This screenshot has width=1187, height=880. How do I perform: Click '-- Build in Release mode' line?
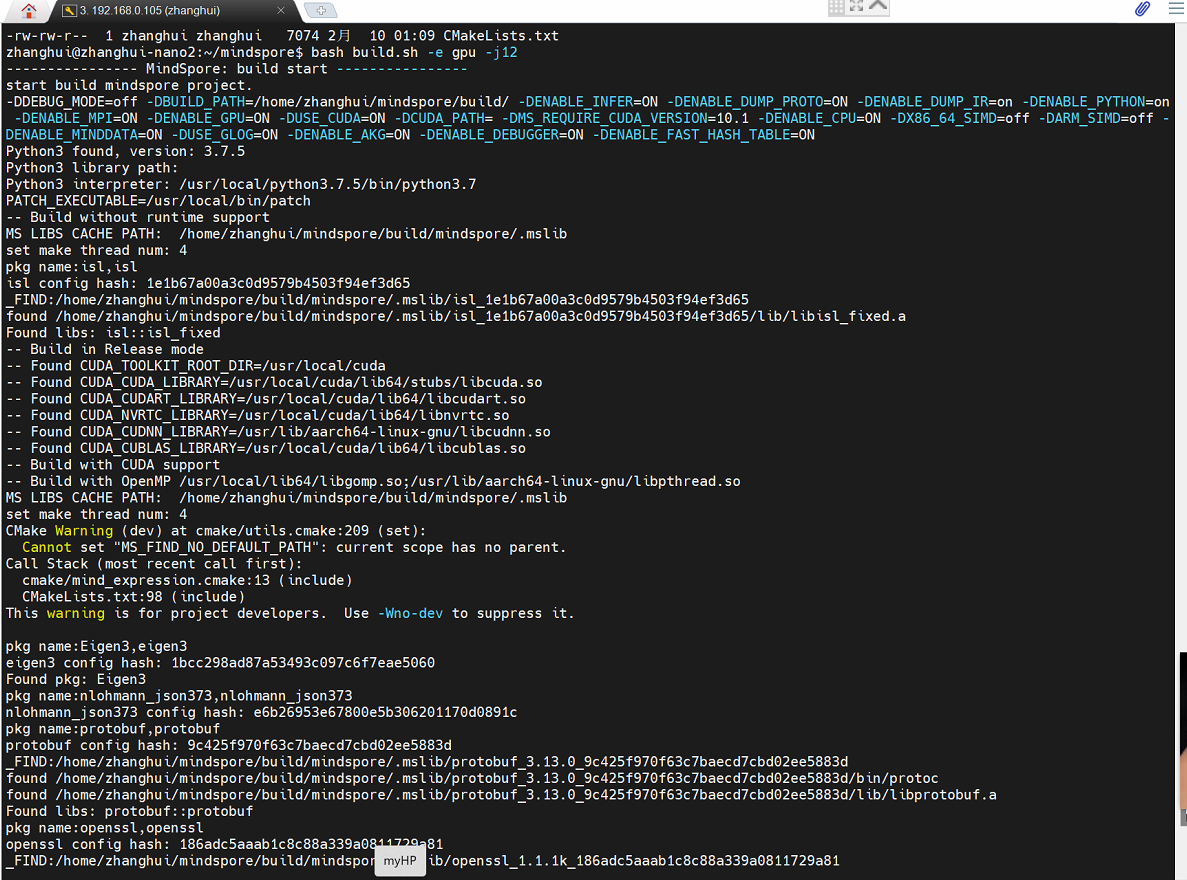tap(104, 349)
